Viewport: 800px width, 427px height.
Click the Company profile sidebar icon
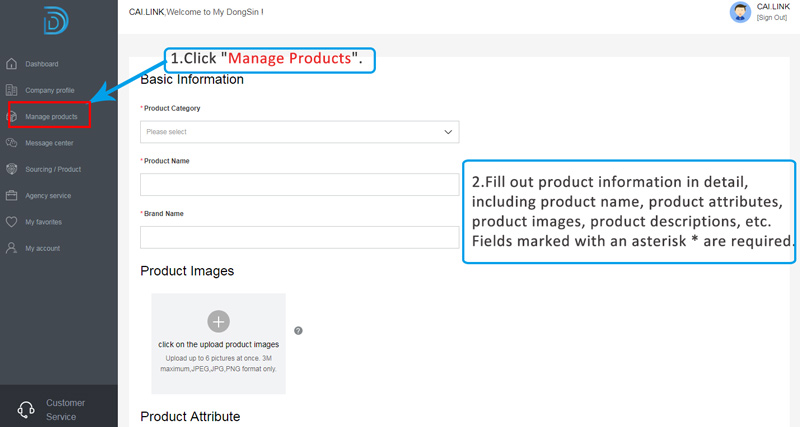(x=12, y=90)
